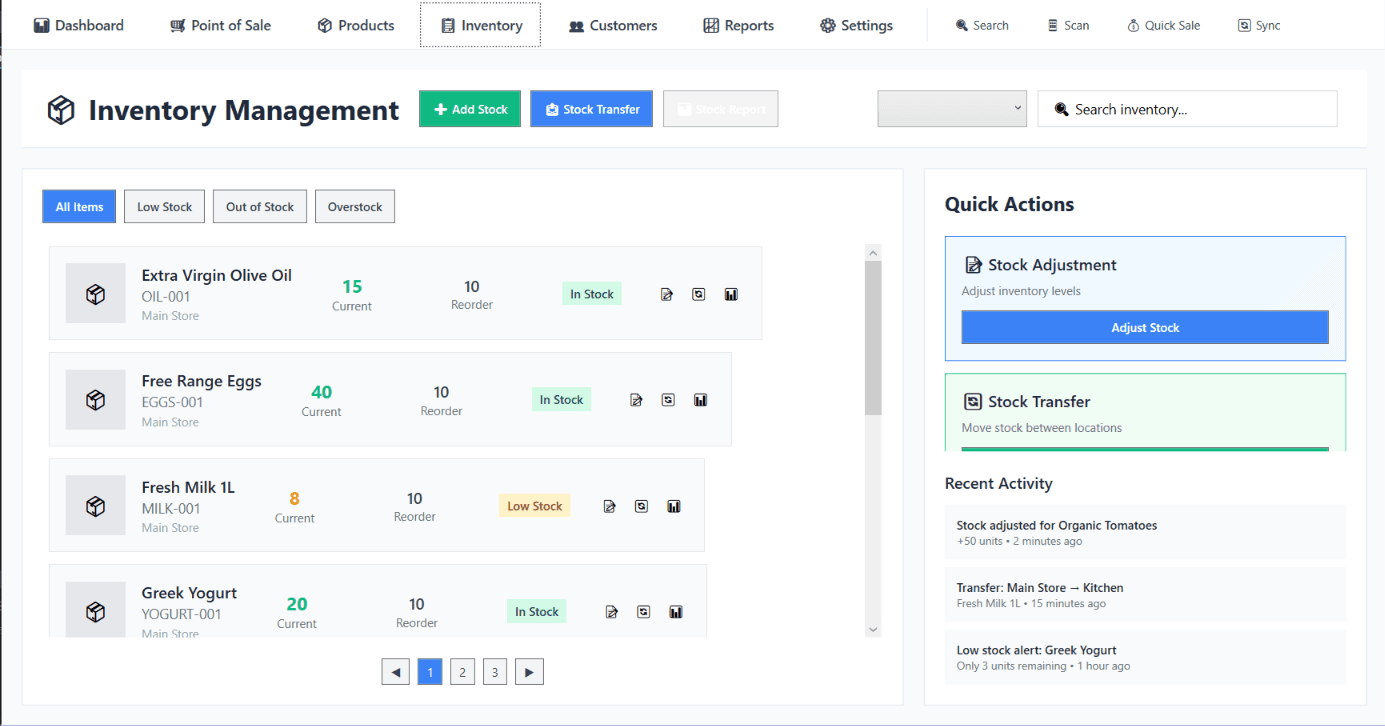Edit stock for Extra Virgin Olive Oil

[667, 294]
